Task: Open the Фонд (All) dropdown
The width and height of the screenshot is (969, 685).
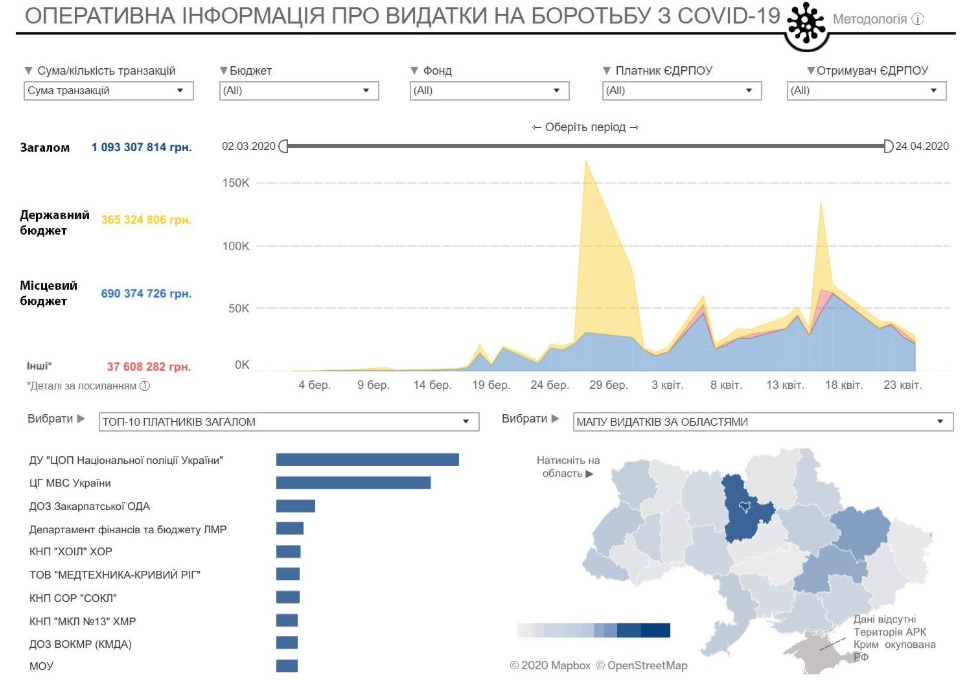Action: click(x=490, y=91)
